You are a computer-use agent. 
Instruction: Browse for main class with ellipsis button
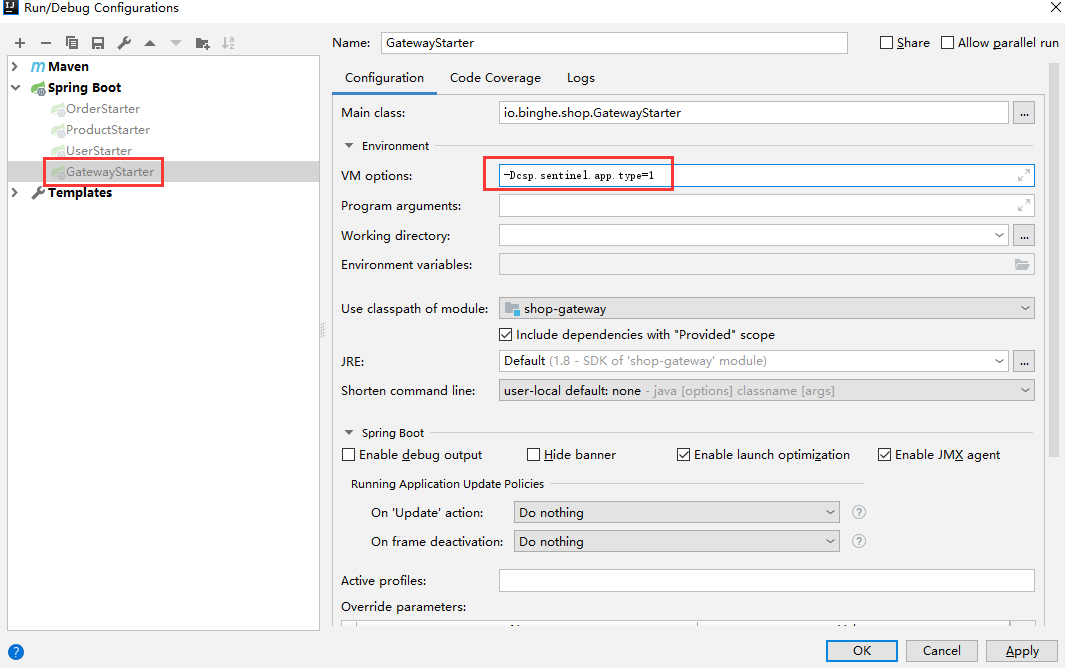[1023, 113]
